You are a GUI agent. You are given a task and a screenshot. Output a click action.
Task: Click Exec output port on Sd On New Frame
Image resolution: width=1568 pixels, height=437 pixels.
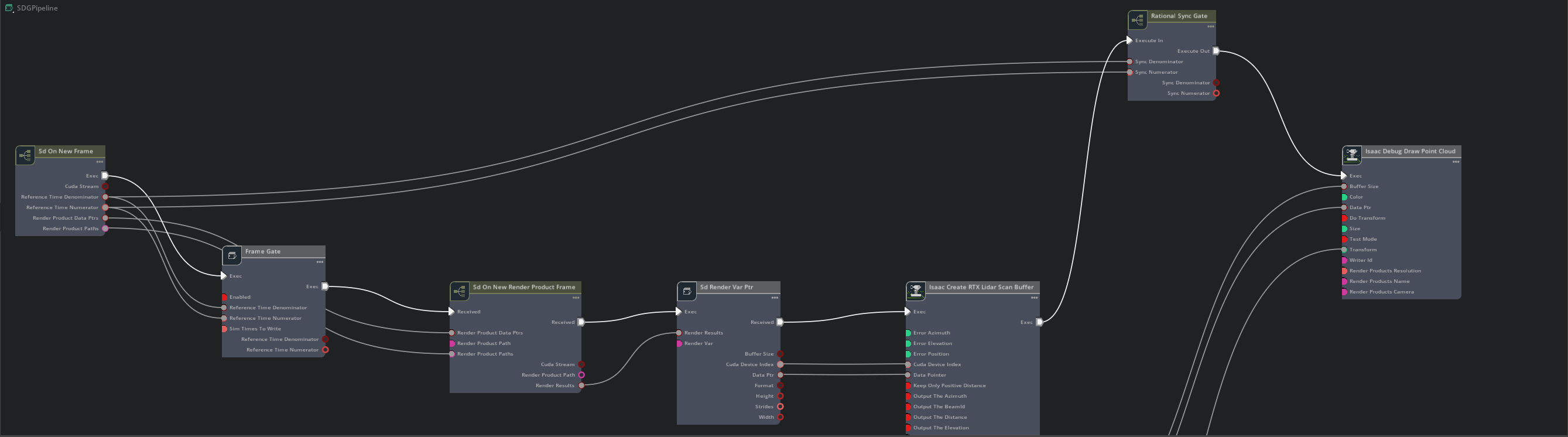[x=105, y=176]
